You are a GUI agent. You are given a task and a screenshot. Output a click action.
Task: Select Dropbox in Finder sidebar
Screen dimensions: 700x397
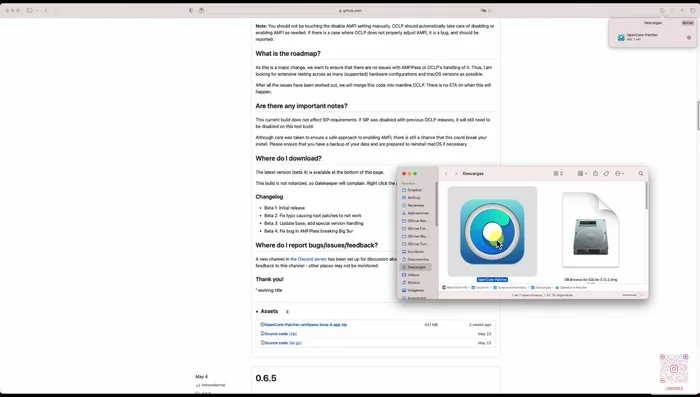(x=415, y=190)
